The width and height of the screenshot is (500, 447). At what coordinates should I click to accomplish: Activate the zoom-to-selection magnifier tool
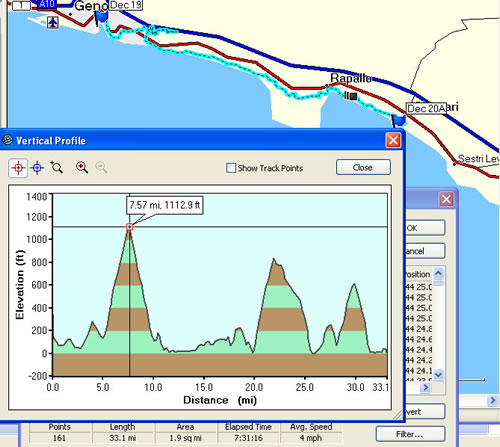(x=56, y=167)
